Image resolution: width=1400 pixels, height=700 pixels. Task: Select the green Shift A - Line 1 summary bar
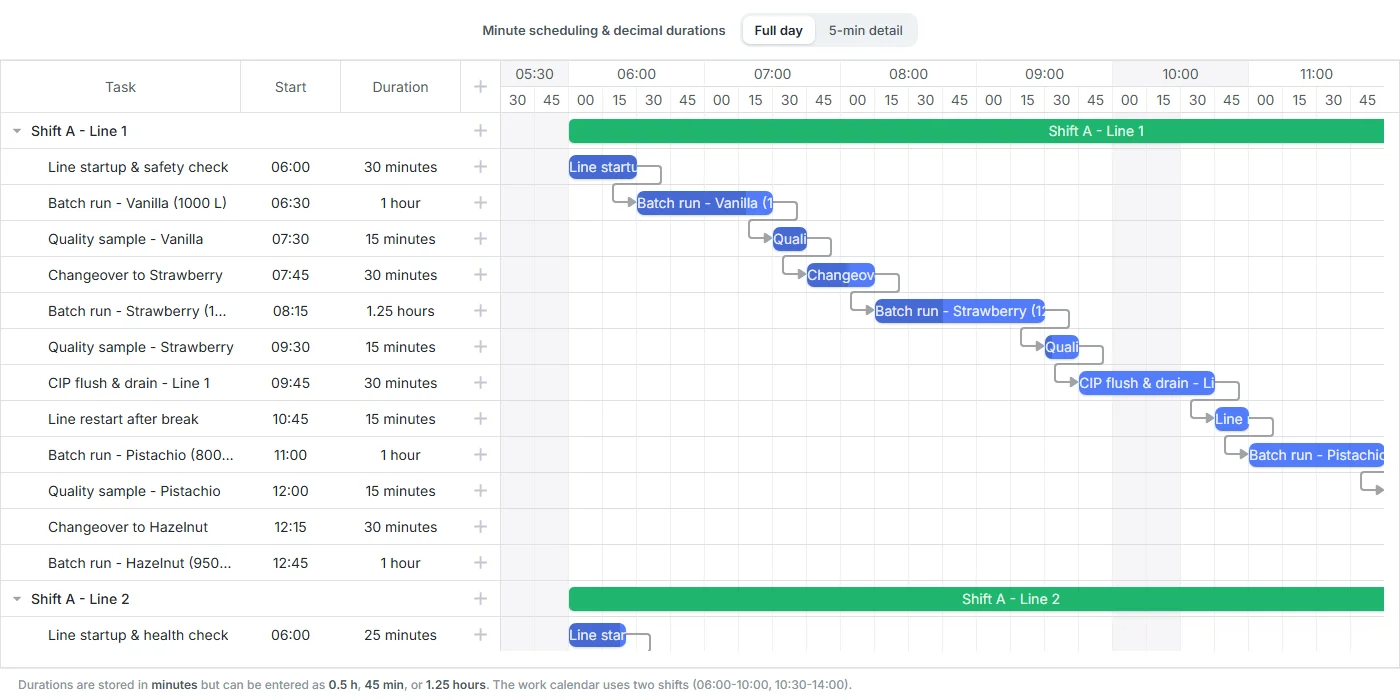coord(976,131)
